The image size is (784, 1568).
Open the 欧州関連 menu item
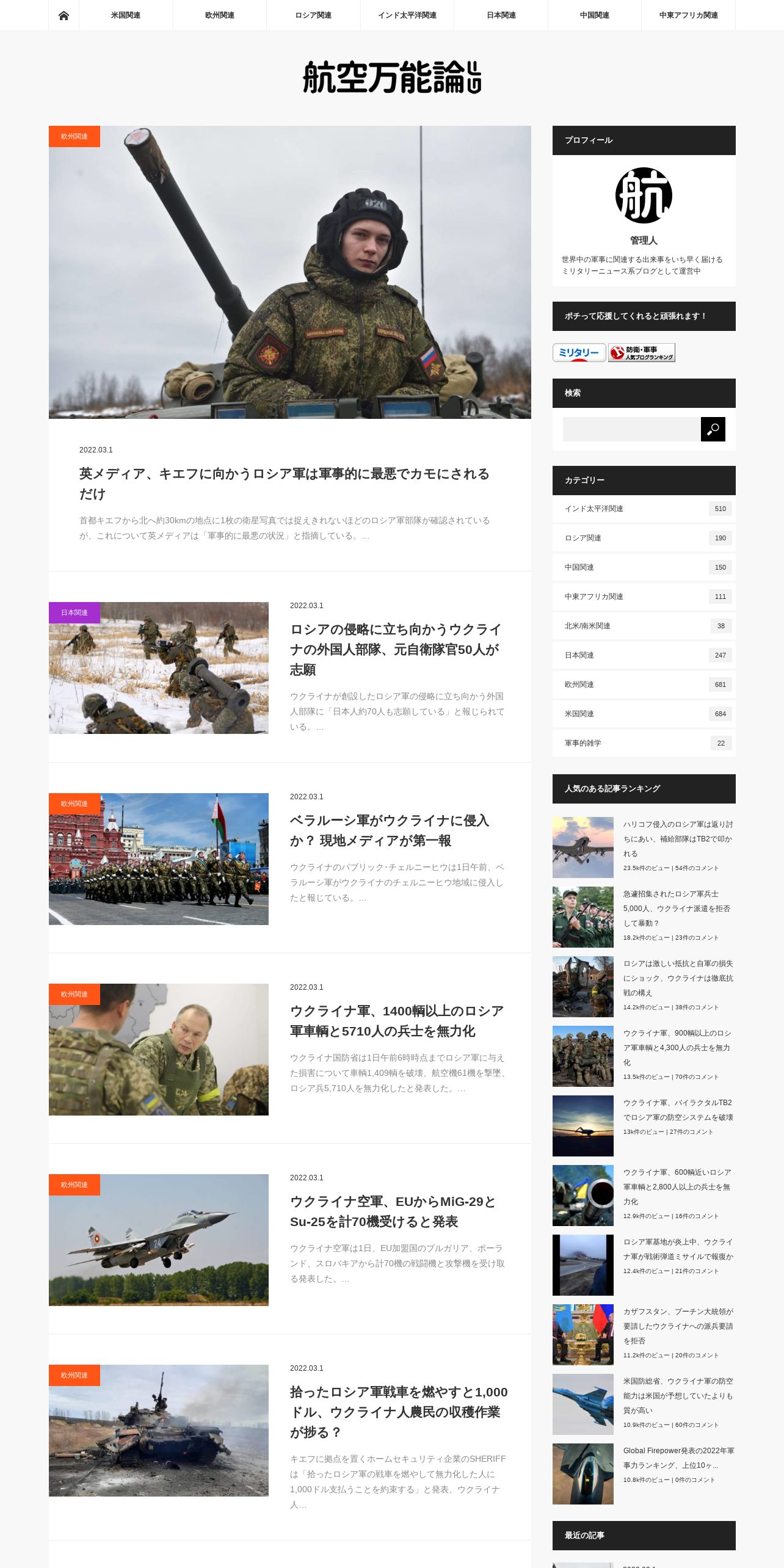[x=220, y=15]
